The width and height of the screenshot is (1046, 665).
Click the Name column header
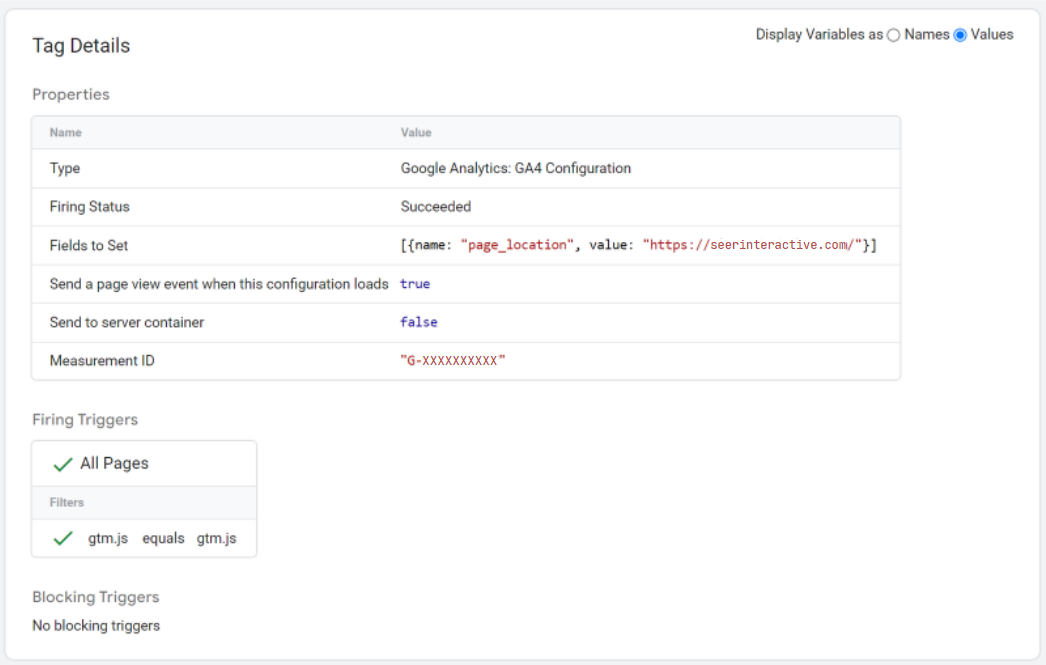point(66,132)
